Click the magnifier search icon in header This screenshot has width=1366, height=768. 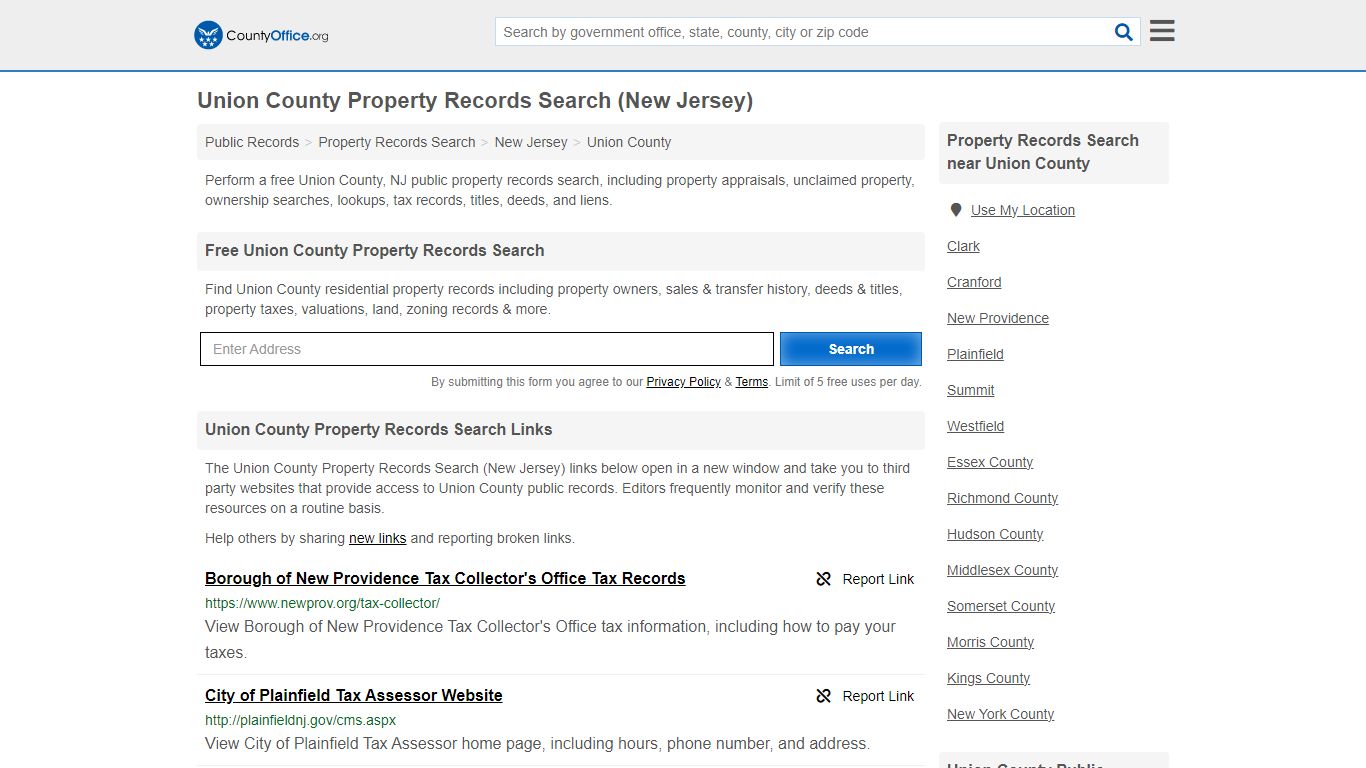tap(1124, 32)
